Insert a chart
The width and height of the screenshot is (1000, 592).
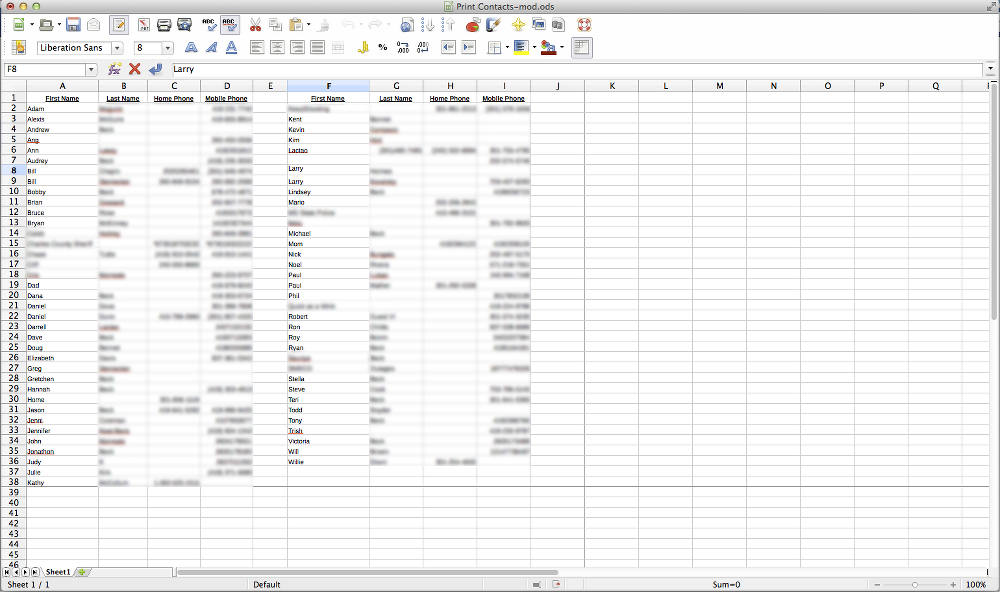(472, 24)
